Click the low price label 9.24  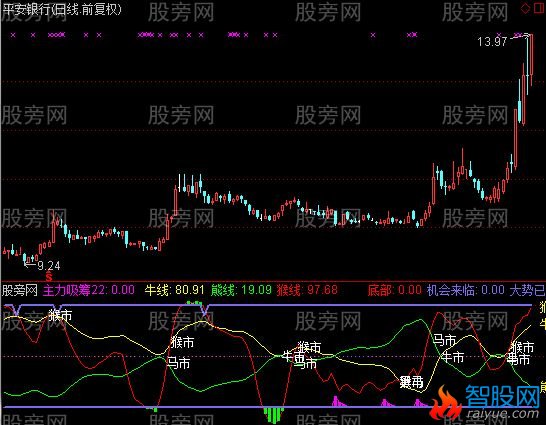pyautogui.click(x=49, y=266)
